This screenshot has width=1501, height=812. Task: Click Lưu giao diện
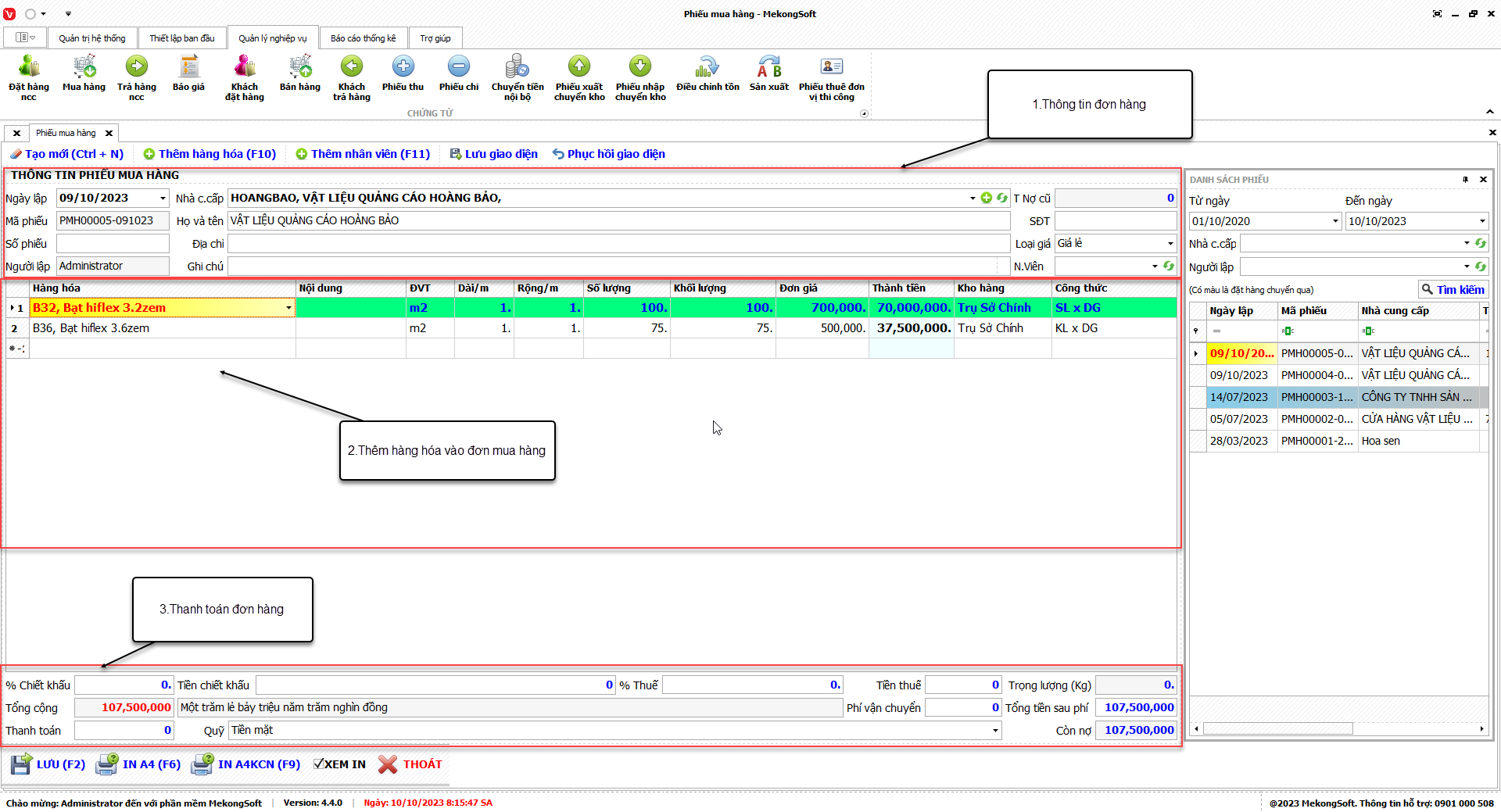494,154
